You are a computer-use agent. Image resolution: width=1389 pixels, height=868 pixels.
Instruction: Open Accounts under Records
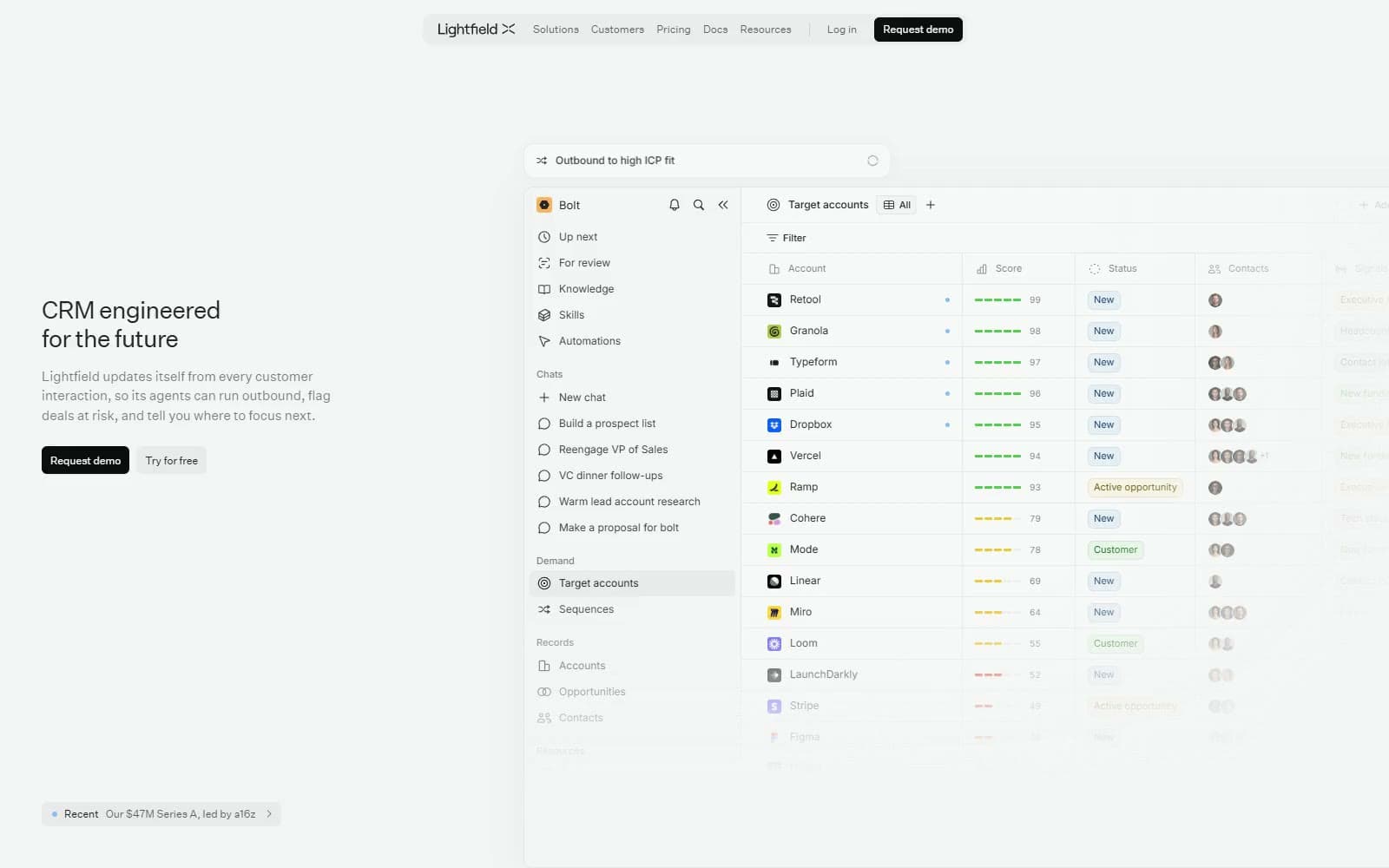[x=632, y=666]
